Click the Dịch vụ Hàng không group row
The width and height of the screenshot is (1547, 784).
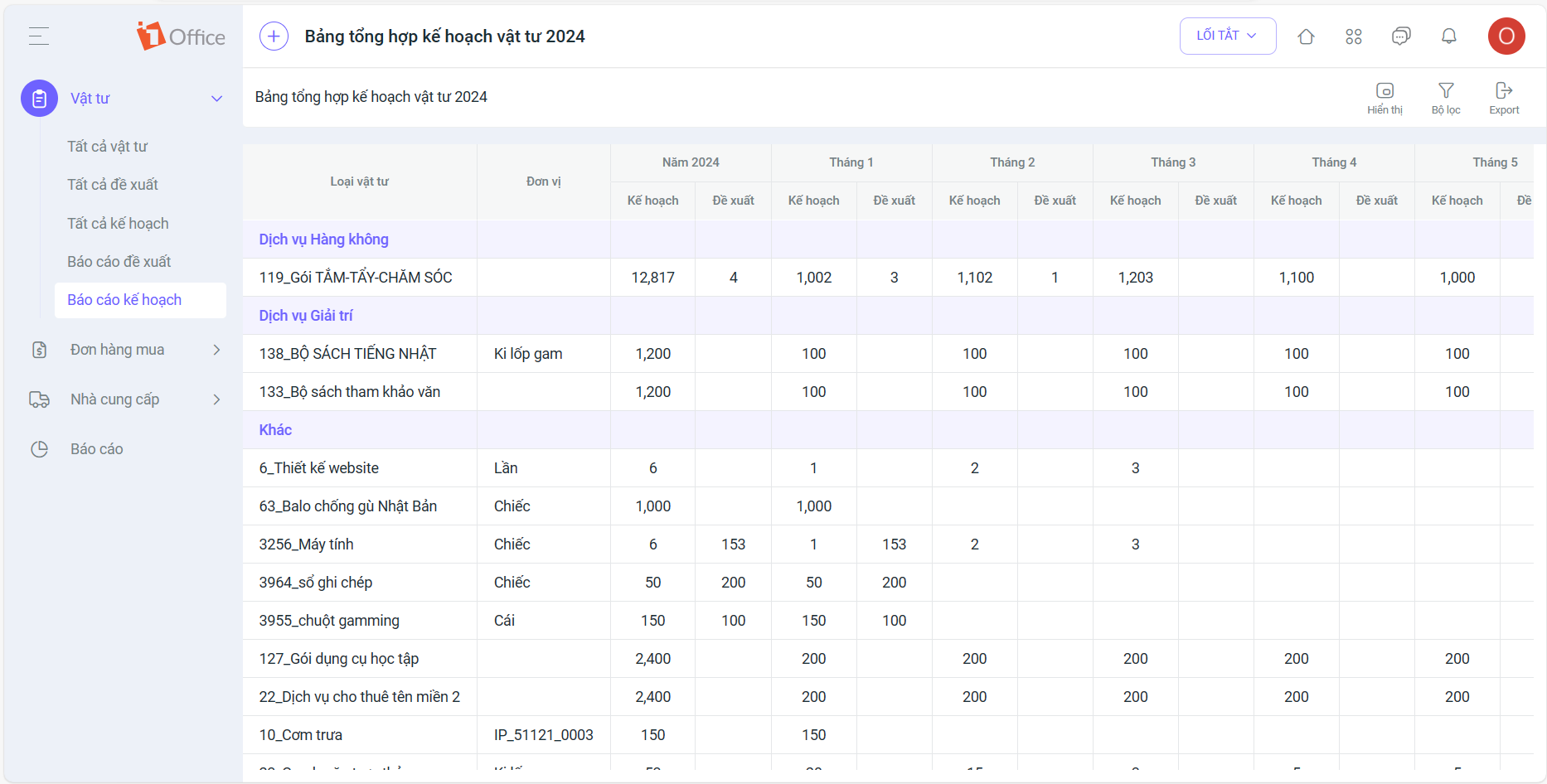[x=323, y=240]
